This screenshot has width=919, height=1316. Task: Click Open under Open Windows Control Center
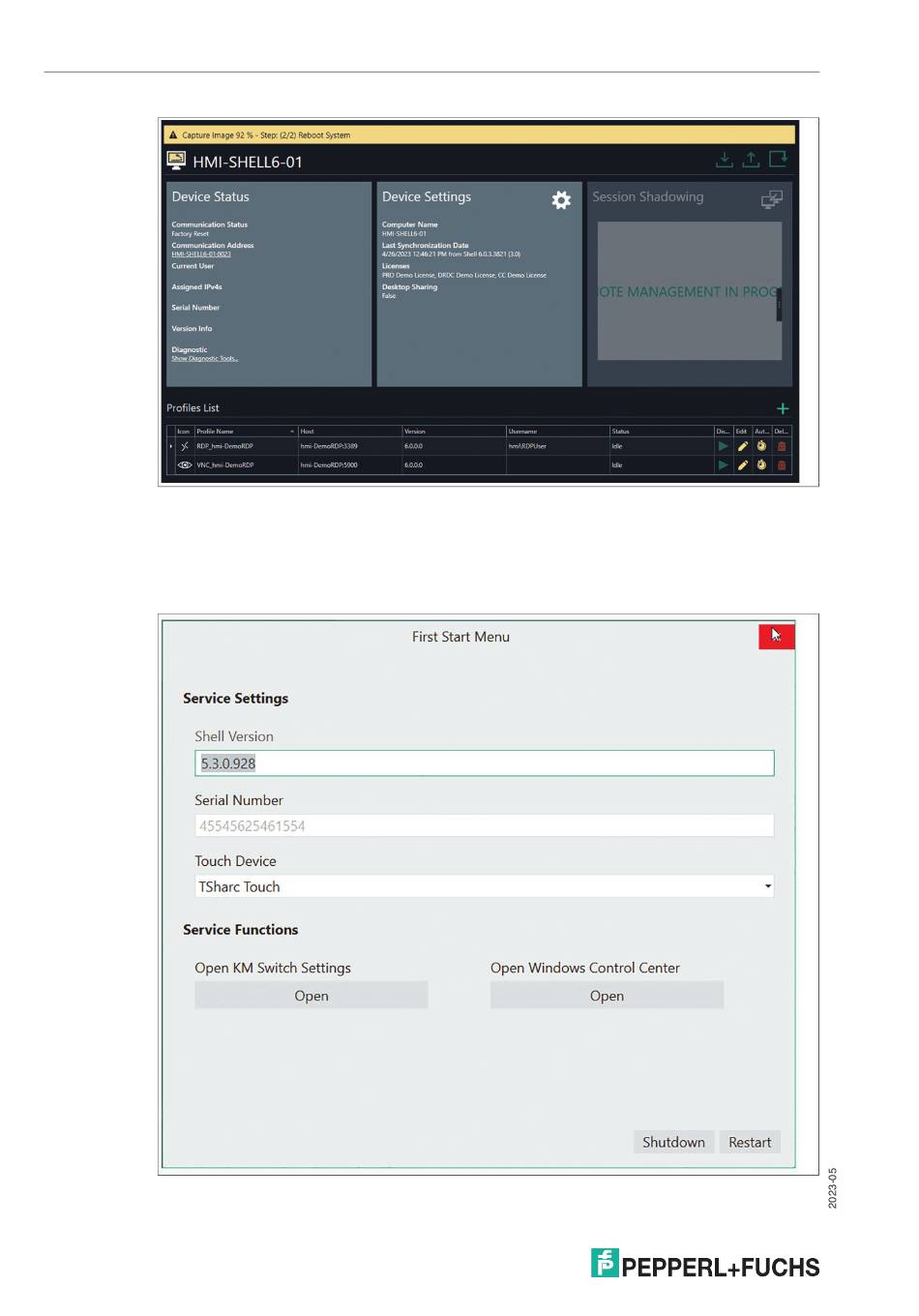607,996
